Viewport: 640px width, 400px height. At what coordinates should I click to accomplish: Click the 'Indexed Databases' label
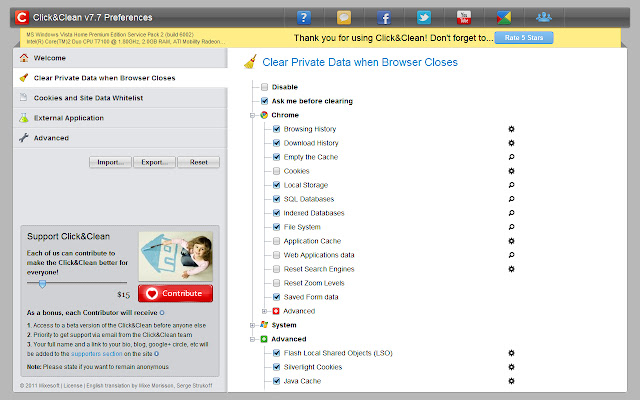click(314, 213)
